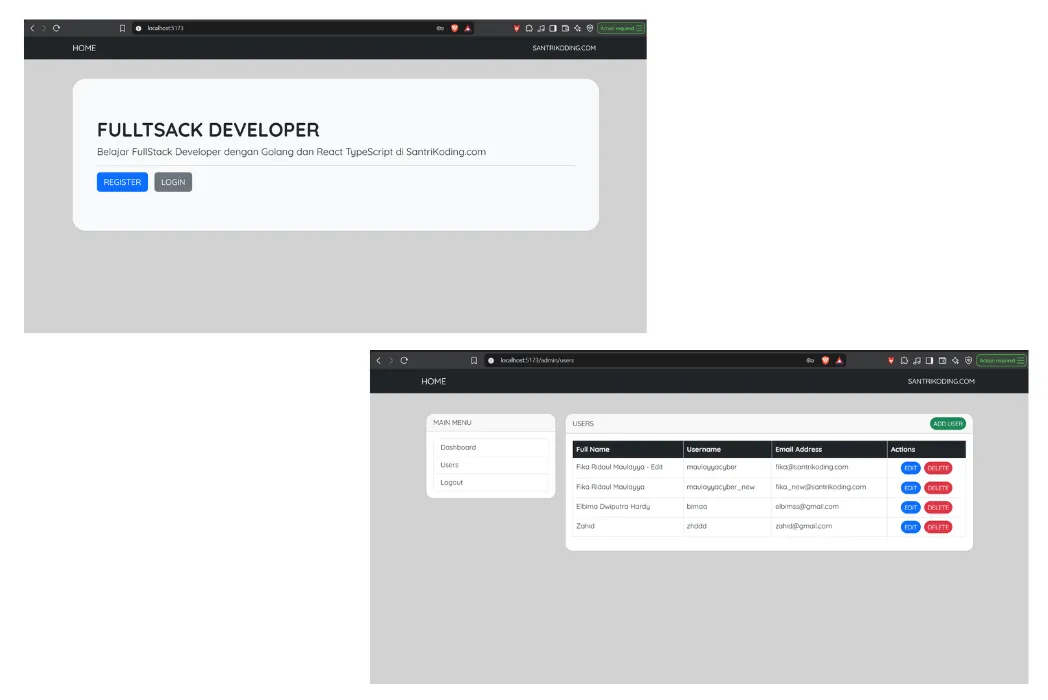The height and width of the screenshot is (700, 1048).
Task: Open the music note playlist icon in admin window
Action: (x=916, y=360)
